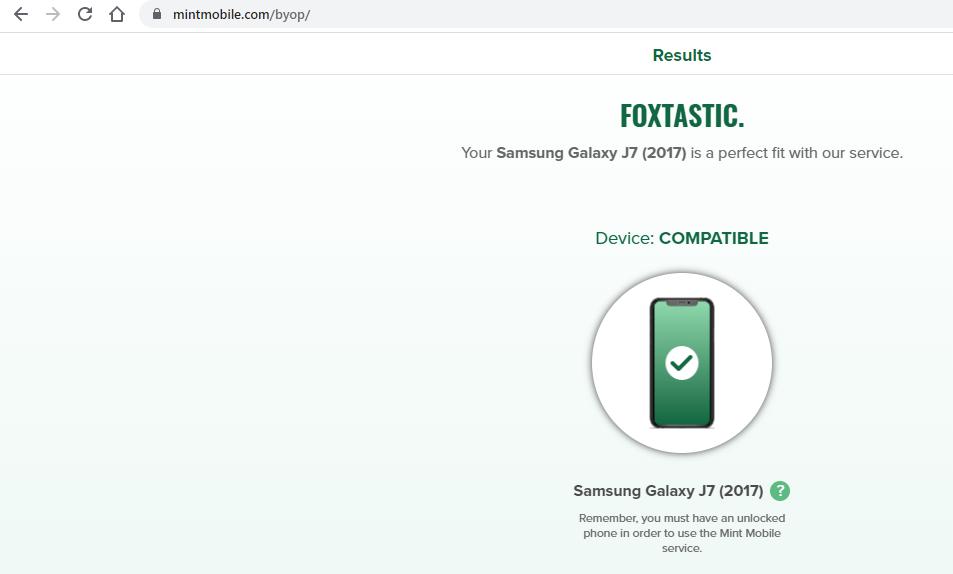The width and height of the screenshot is (953, 574).
Task: Select the Results tab heading
Action: 682,55
